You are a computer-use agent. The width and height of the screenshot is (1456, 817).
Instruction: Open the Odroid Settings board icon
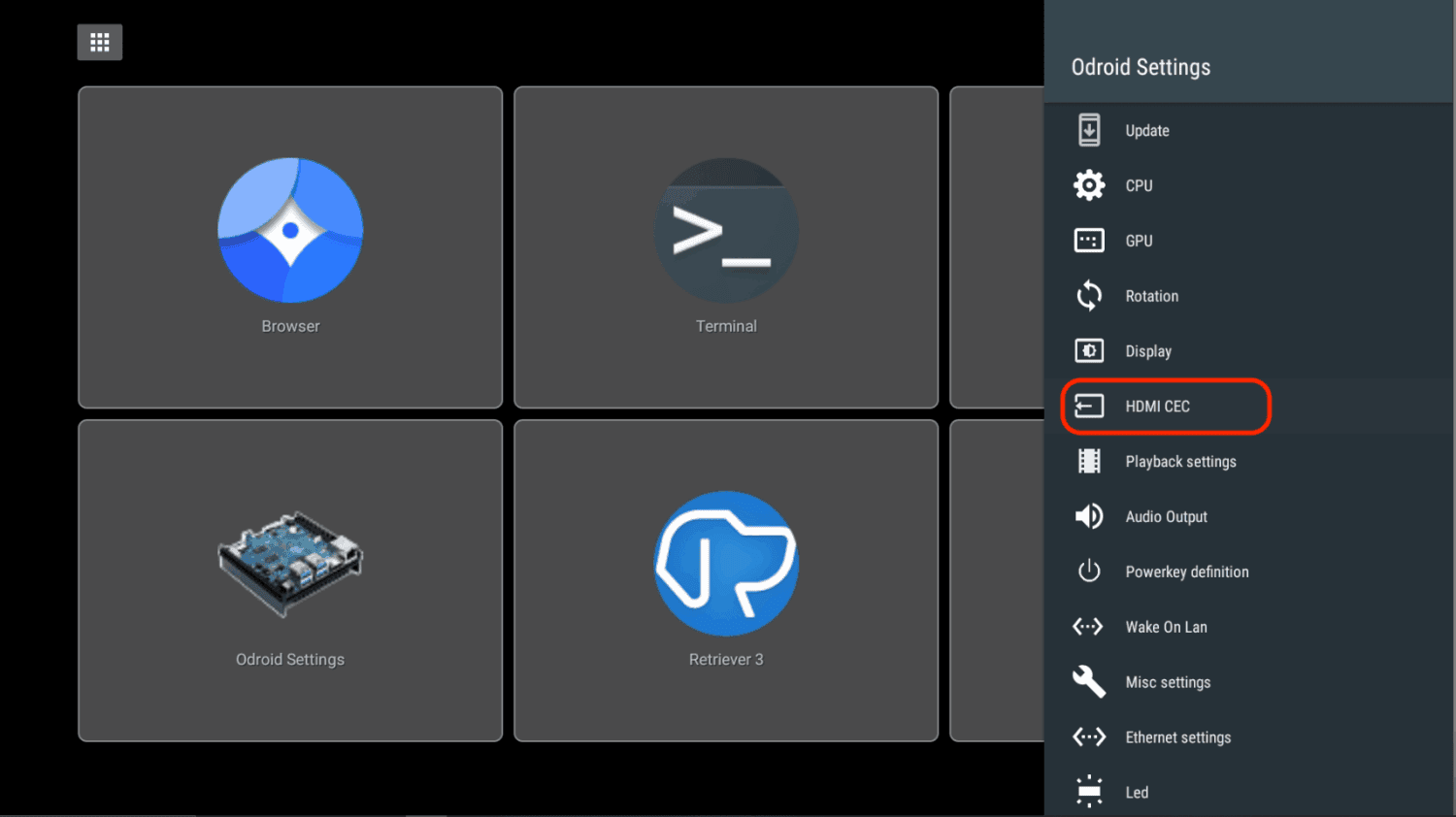coord(290,563)
